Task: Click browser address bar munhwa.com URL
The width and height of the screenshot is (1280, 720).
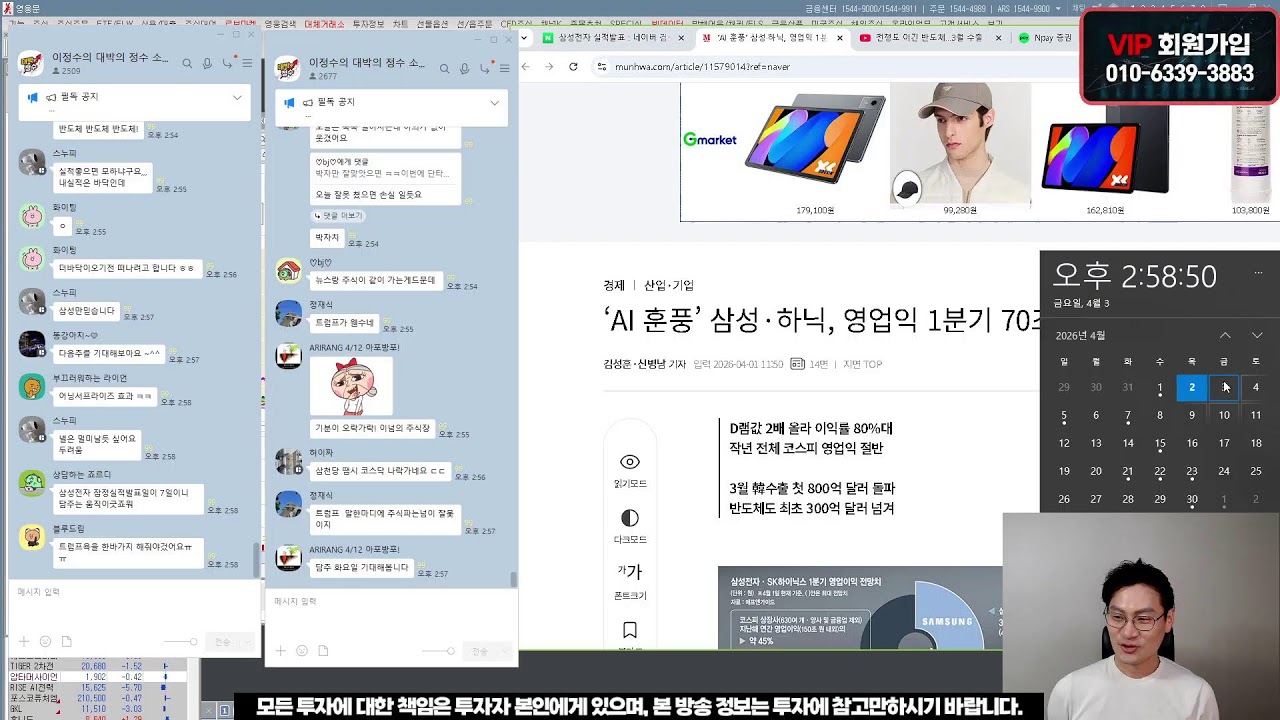Action: (702, 67)
